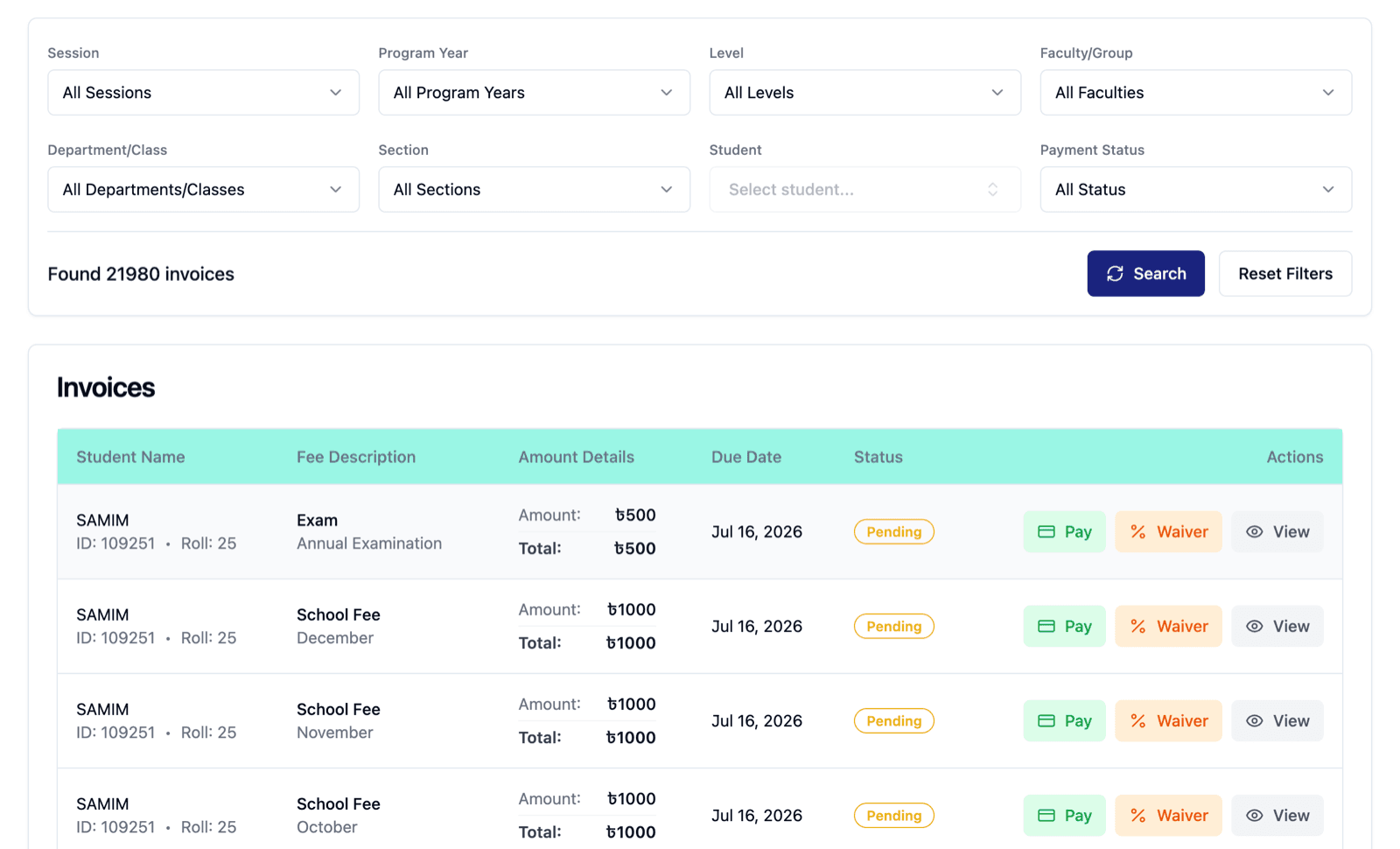Click Pending badge in November row
The image size is (1400, 849).
(x=893, y=721)
